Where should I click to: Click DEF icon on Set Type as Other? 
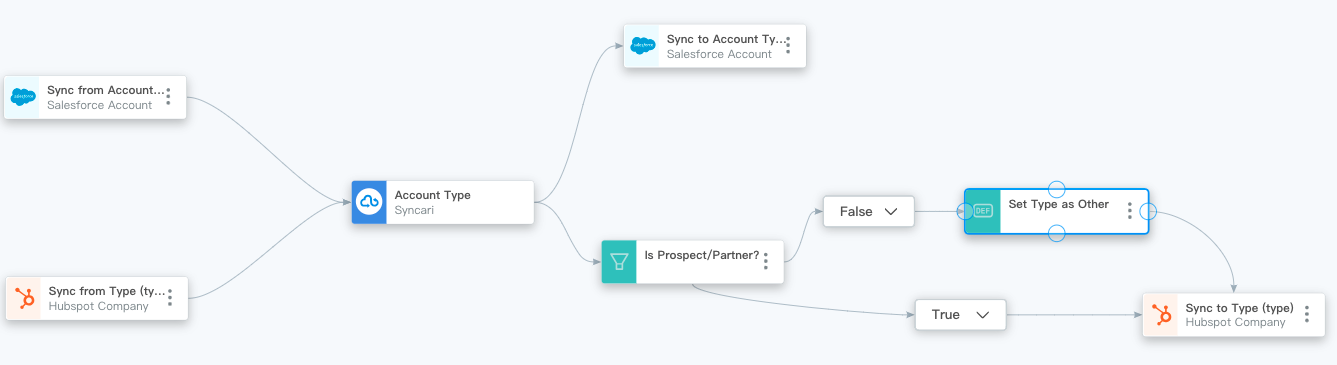(x=982, y=211)
